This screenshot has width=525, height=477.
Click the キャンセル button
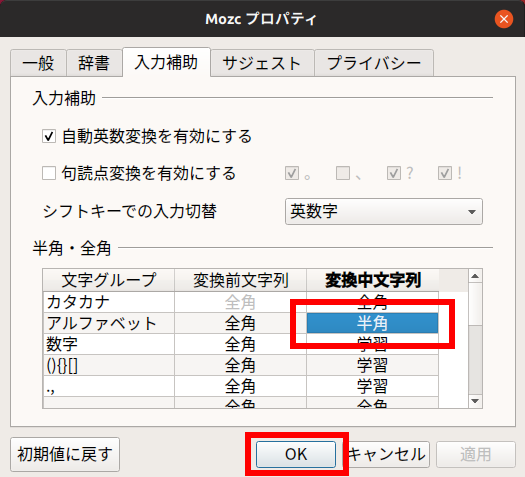click(387, 454)
